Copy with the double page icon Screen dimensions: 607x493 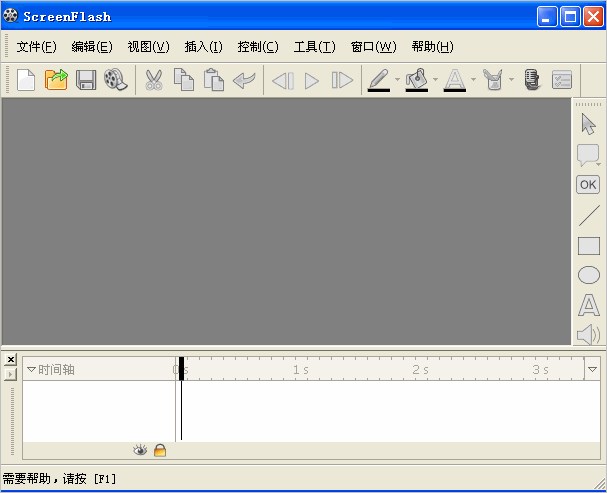[x=184, y=80]
